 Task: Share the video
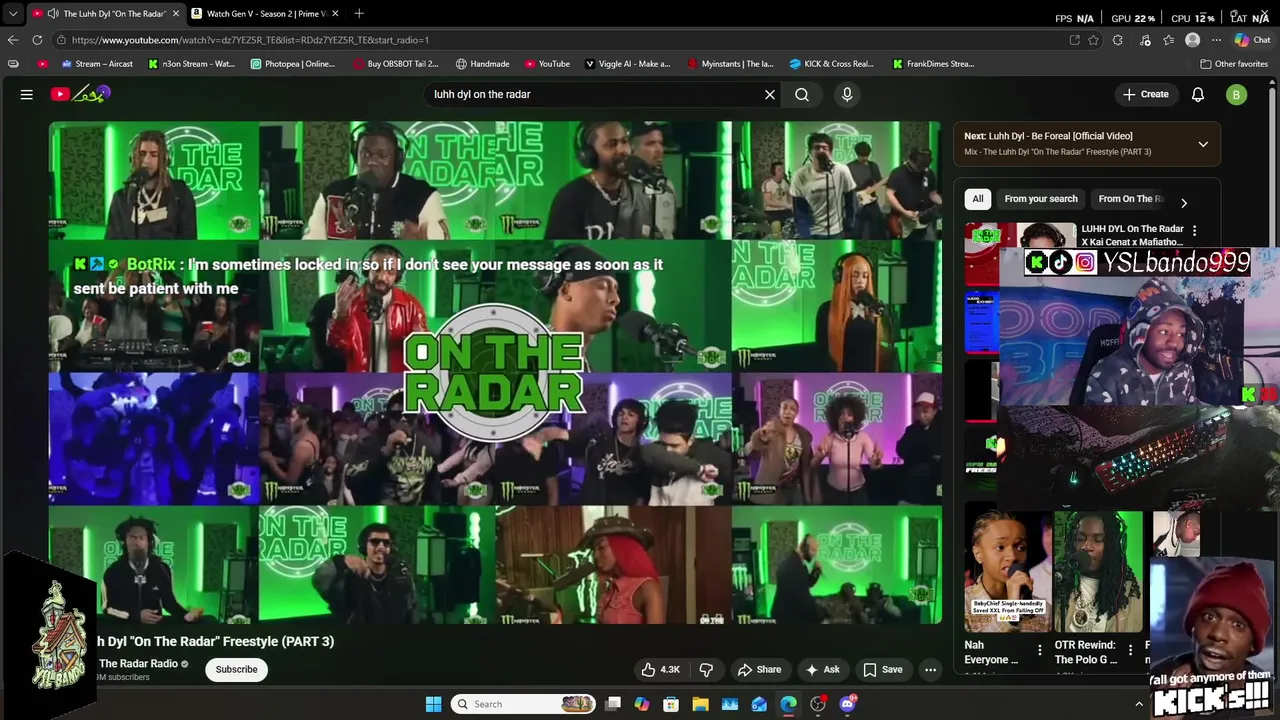click(759, 670)
